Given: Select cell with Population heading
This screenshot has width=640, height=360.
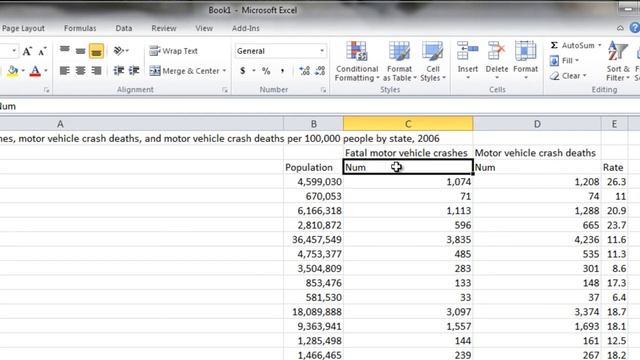Looking at the screenshot, I should coord(313,167).
